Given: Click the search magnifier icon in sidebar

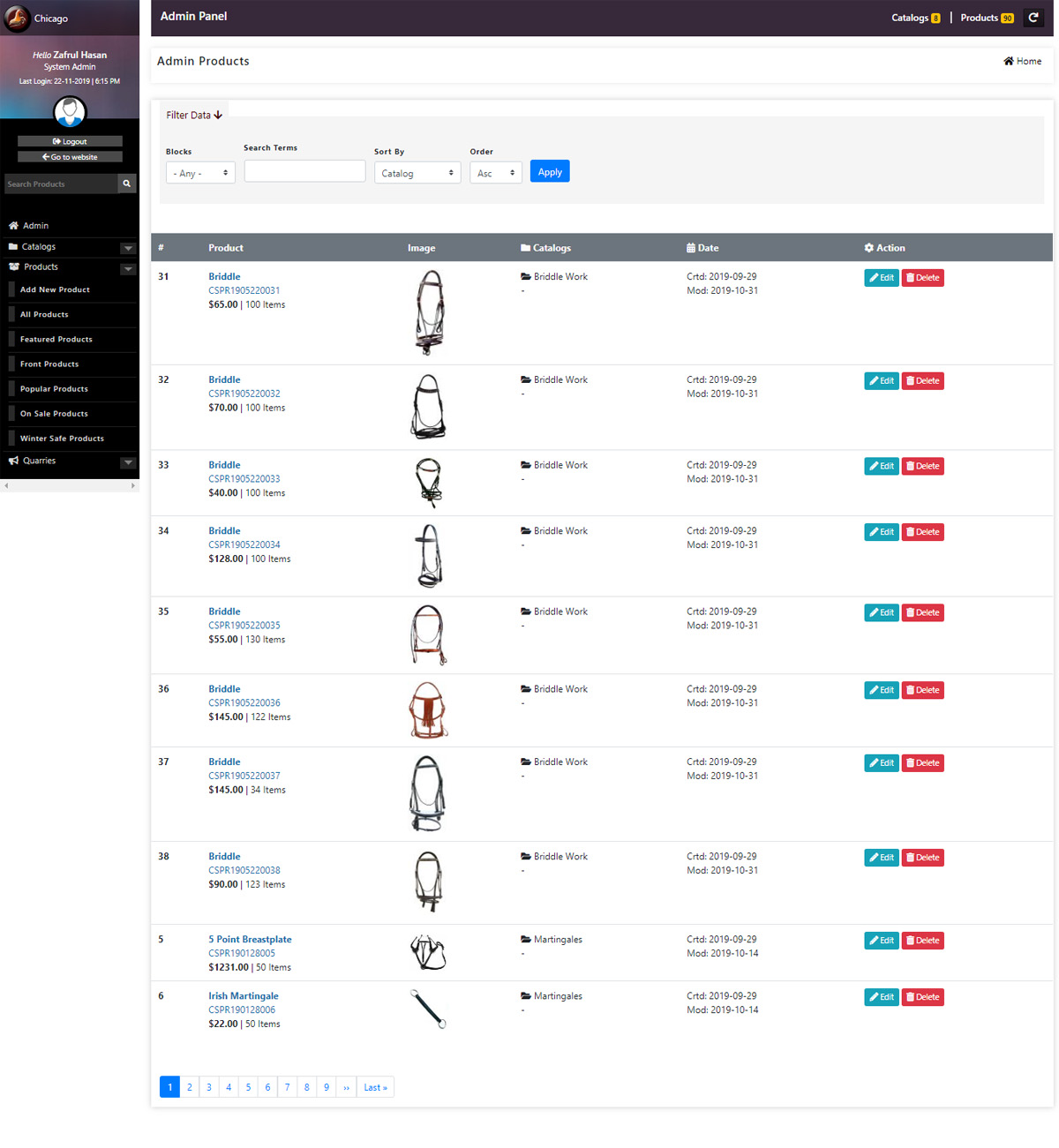Looking at the screenshot, I should click(x=127, y=184).
